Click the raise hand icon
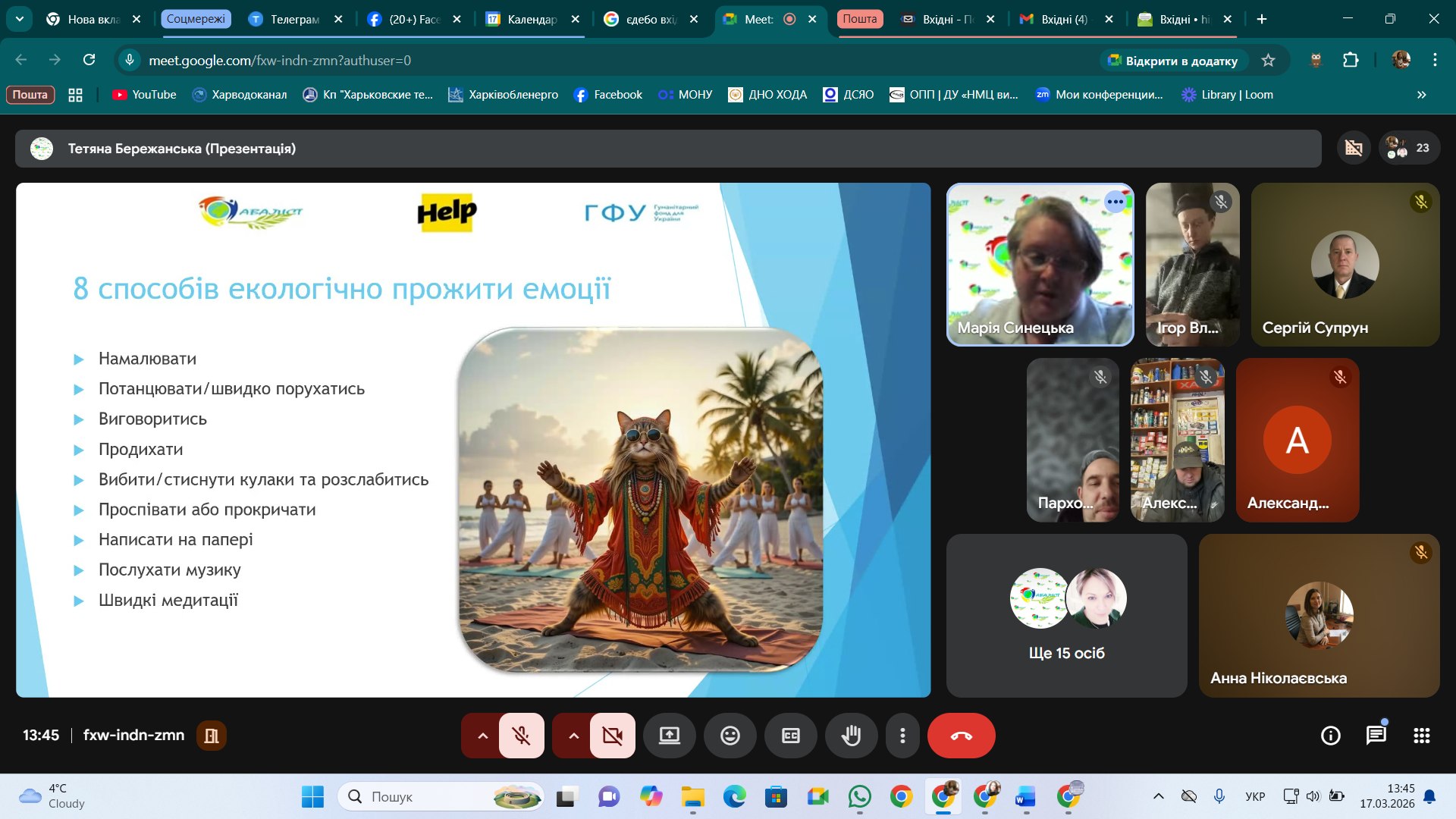The image size is (1456, 819). [x=851, y=736]
